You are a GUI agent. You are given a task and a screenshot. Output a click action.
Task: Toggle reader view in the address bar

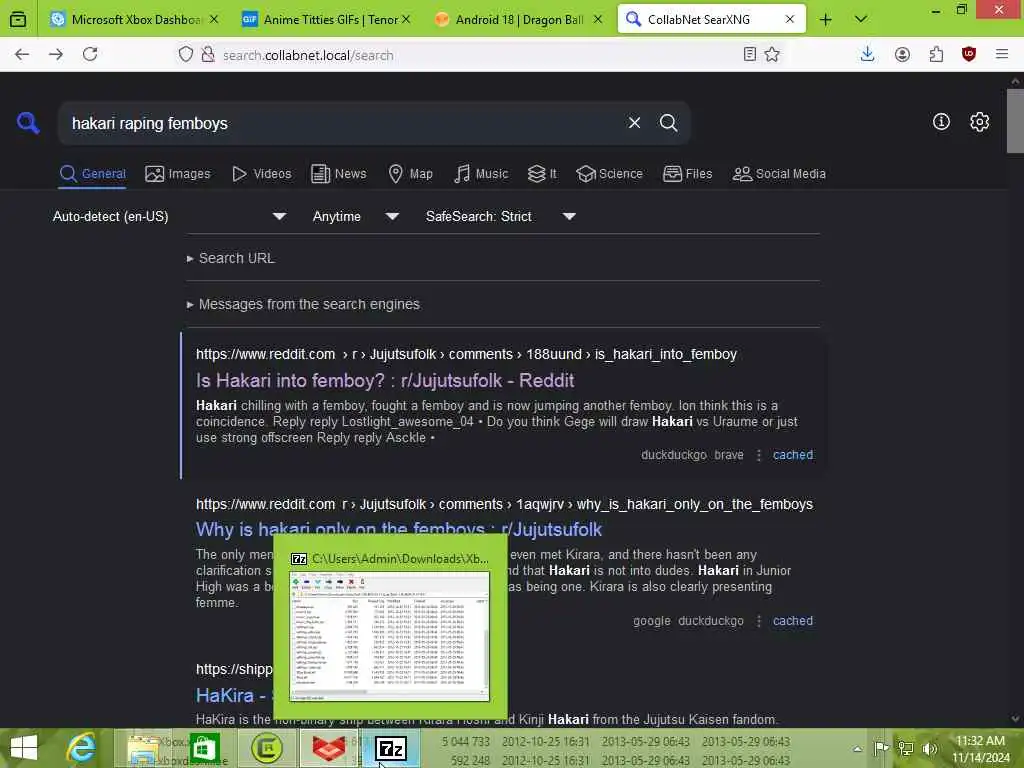click(750, 54)
